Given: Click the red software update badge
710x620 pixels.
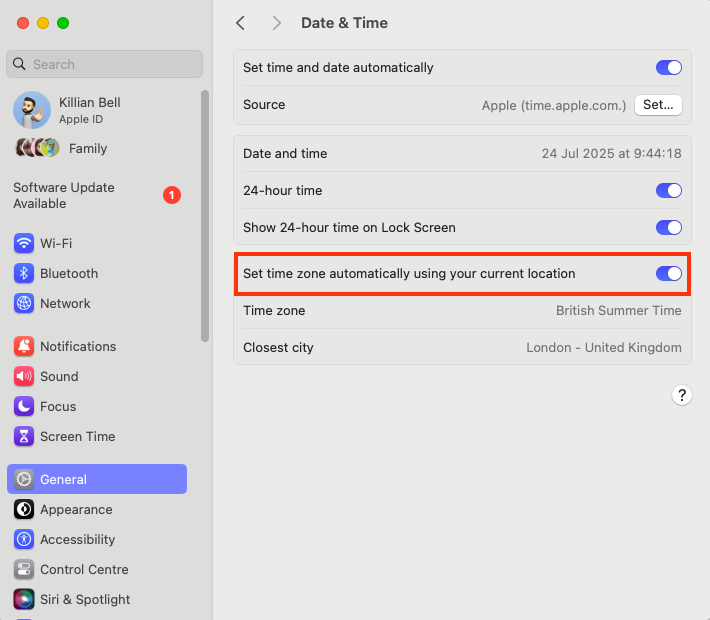Looking at the screenshot, I should [x=172, y=195].
